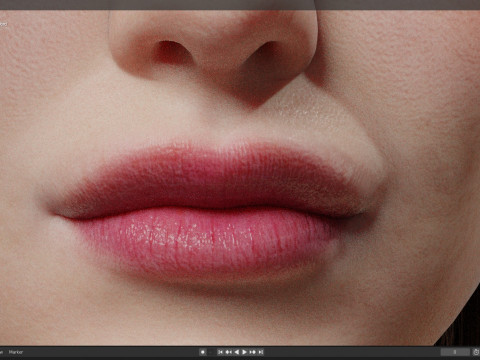Toggle the auto keying record button
The width and height of the screenshot is (480, 360).
tap(203, 352)
